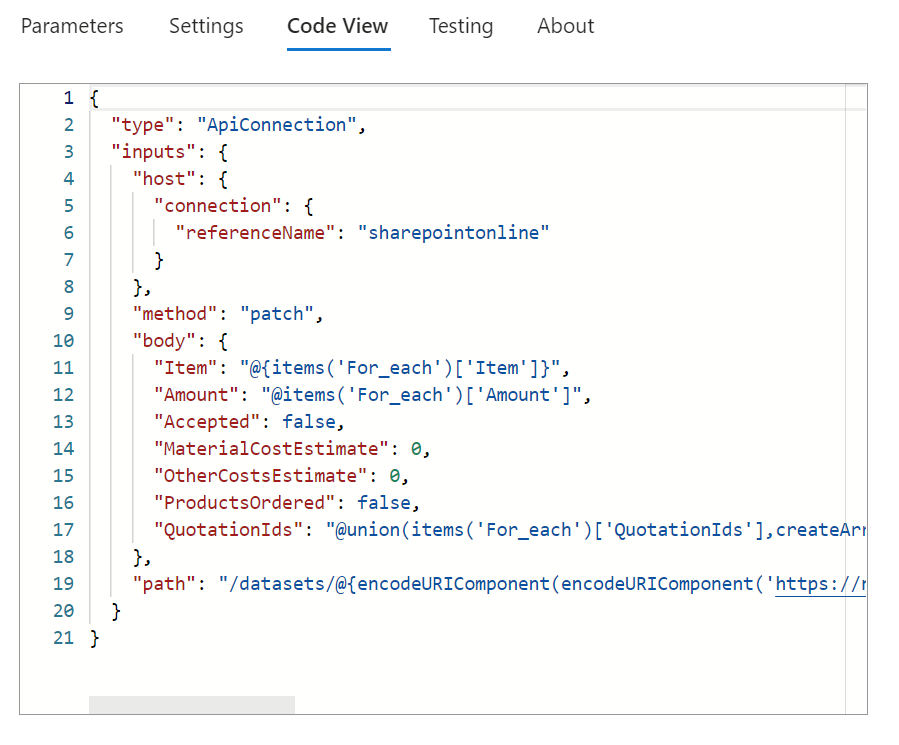Click the "QuotationIds" key
Screen dimensions: 899x745
coord(228,529)
